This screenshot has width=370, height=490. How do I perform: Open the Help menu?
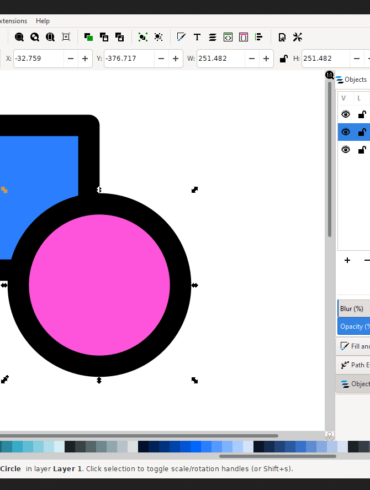[43, 21]
